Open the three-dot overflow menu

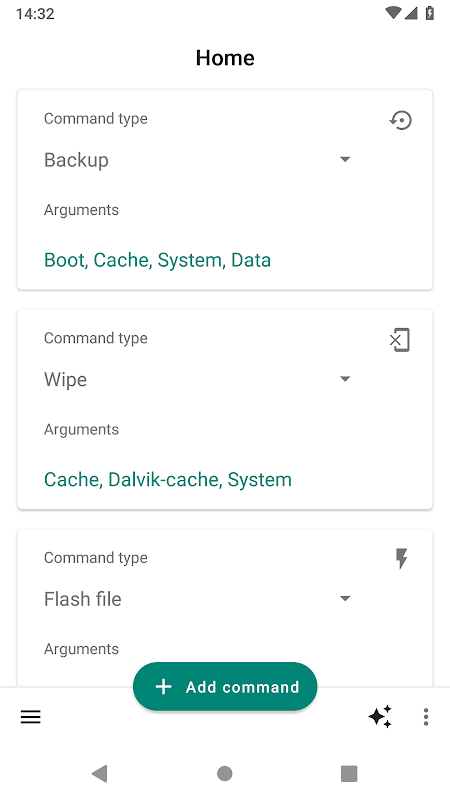point(426,717)
